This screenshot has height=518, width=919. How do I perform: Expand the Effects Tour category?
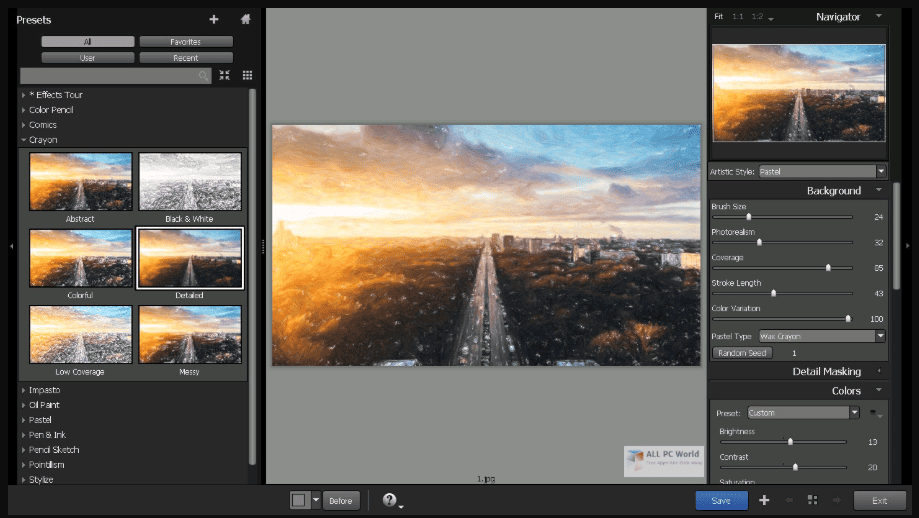point(23,95)
